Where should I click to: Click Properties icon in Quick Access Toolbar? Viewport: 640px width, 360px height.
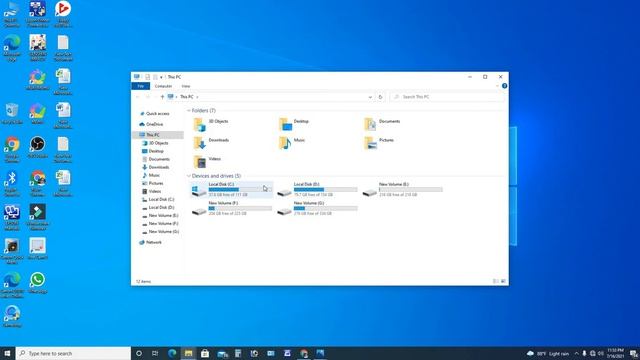pyautogui.click(x=147, y=77)
